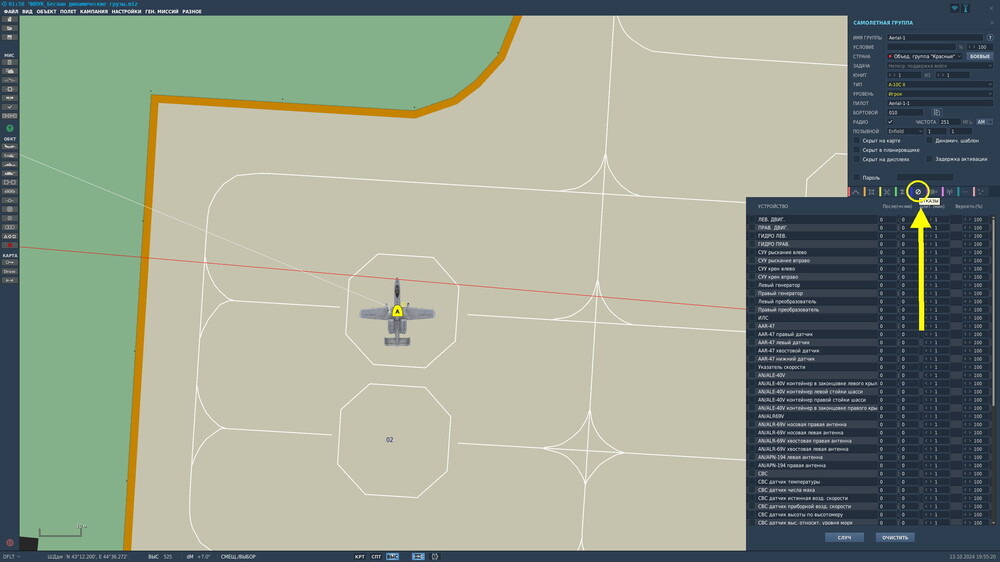The width and height of the screenshot is (1000, 562).
Task: Click the ruler measurement icon under КАРТА
Action: coord(10,280)
